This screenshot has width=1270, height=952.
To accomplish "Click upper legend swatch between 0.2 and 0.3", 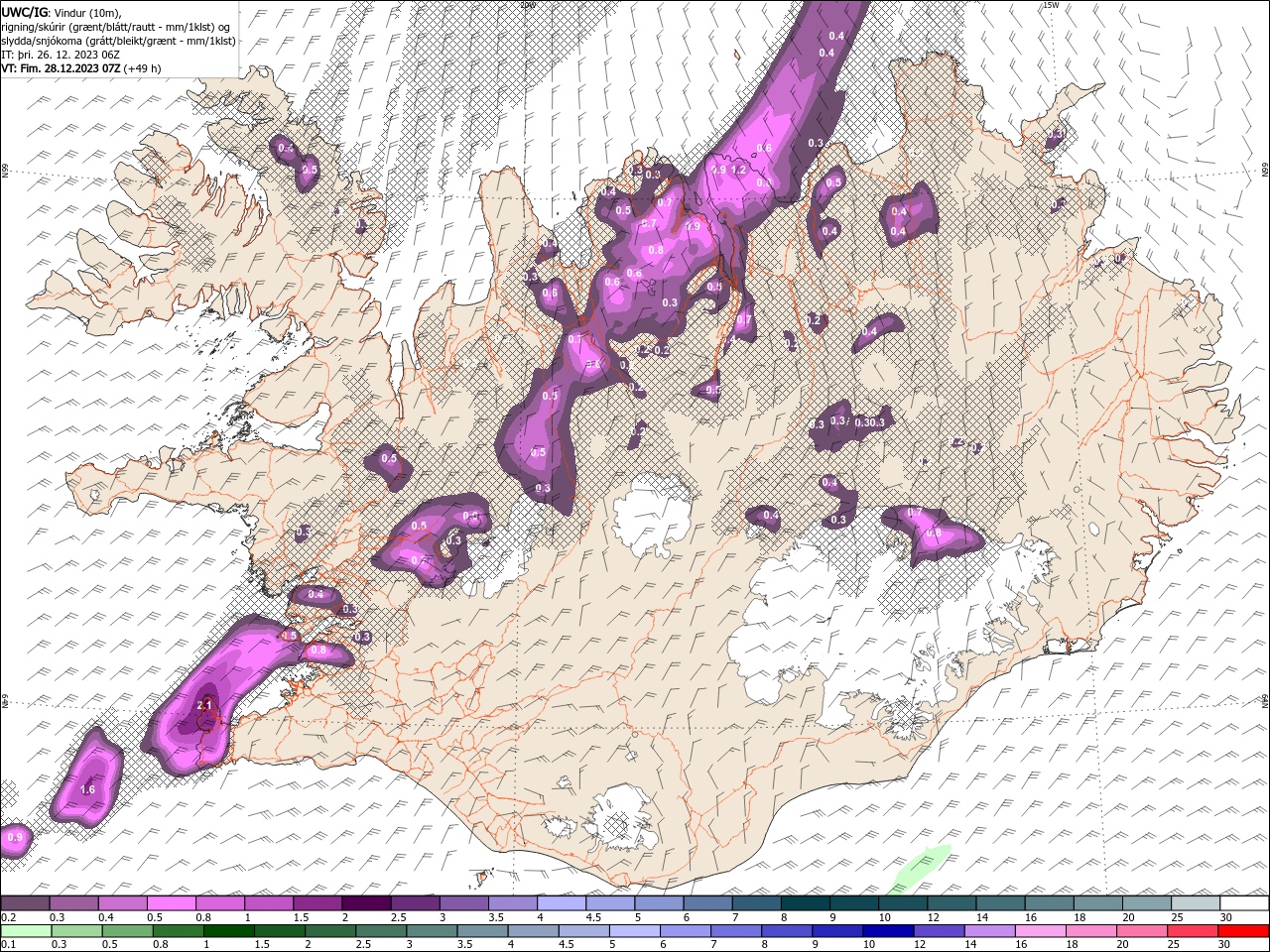I will coord(25,903).
